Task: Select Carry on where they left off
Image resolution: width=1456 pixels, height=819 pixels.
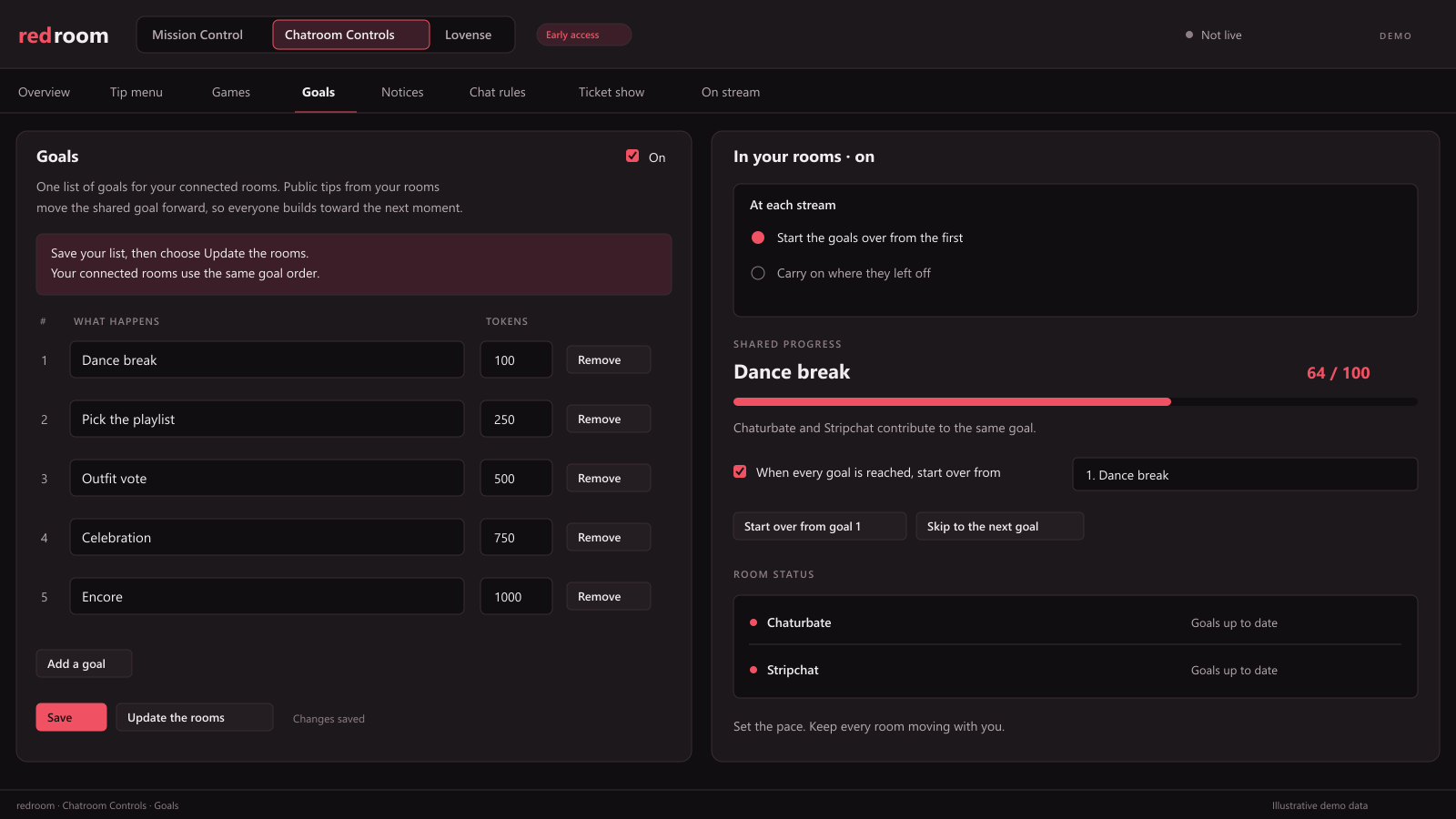Action: click(x=758, y=273)
